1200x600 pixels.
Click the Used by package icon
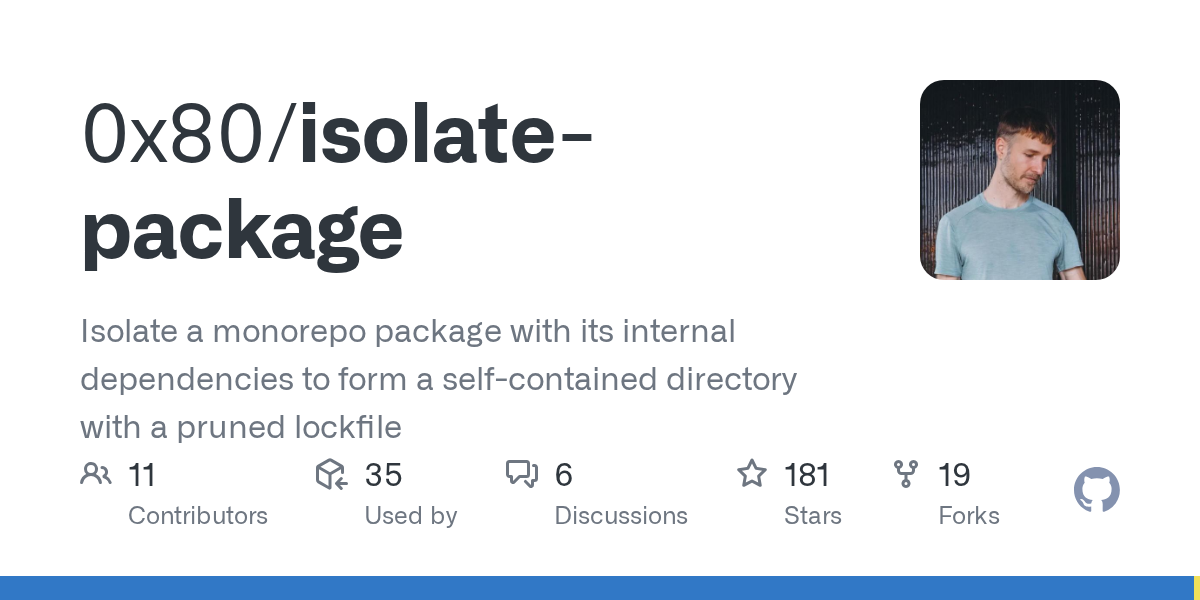(331, 474)
